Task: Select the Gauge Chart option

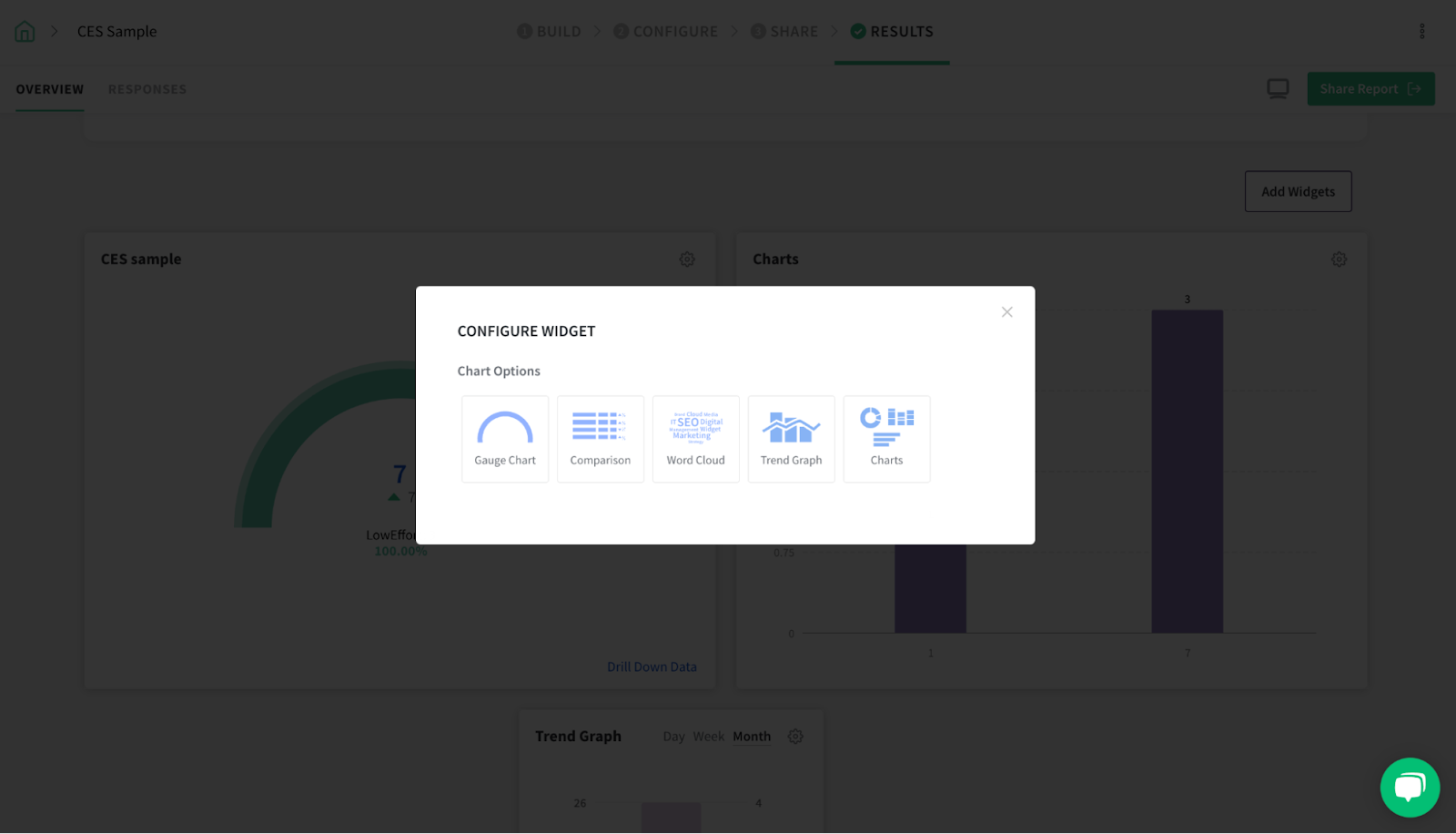Action: (x=505, y=439)
